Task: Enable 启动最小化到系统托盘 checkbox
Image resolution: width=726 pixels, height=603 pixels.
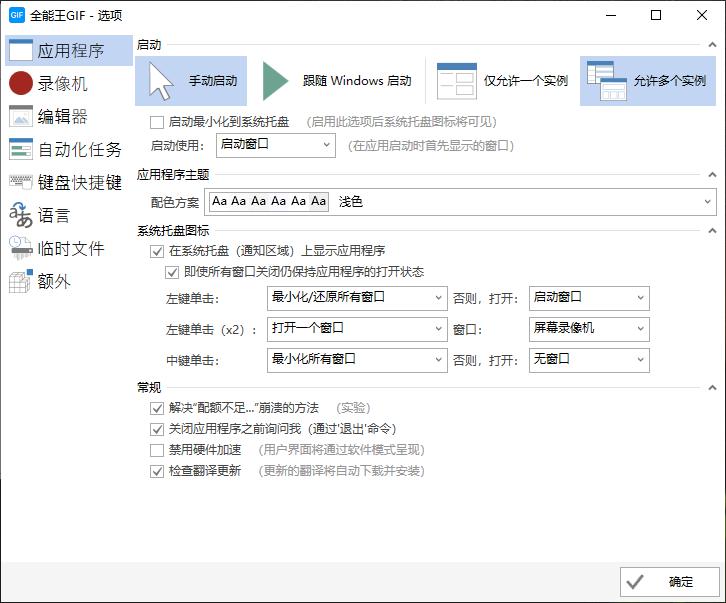Action: tap(156, 122)
